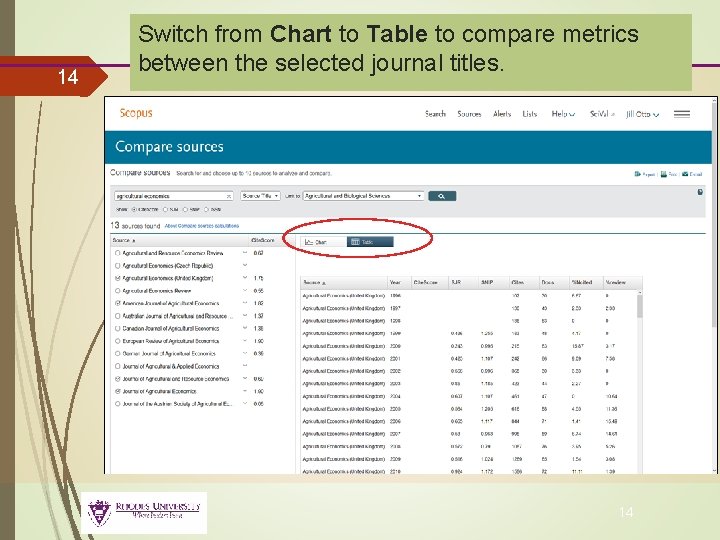Switch to the Table view
The height and width of the screenshot is (540, 720).
(370, 242)
